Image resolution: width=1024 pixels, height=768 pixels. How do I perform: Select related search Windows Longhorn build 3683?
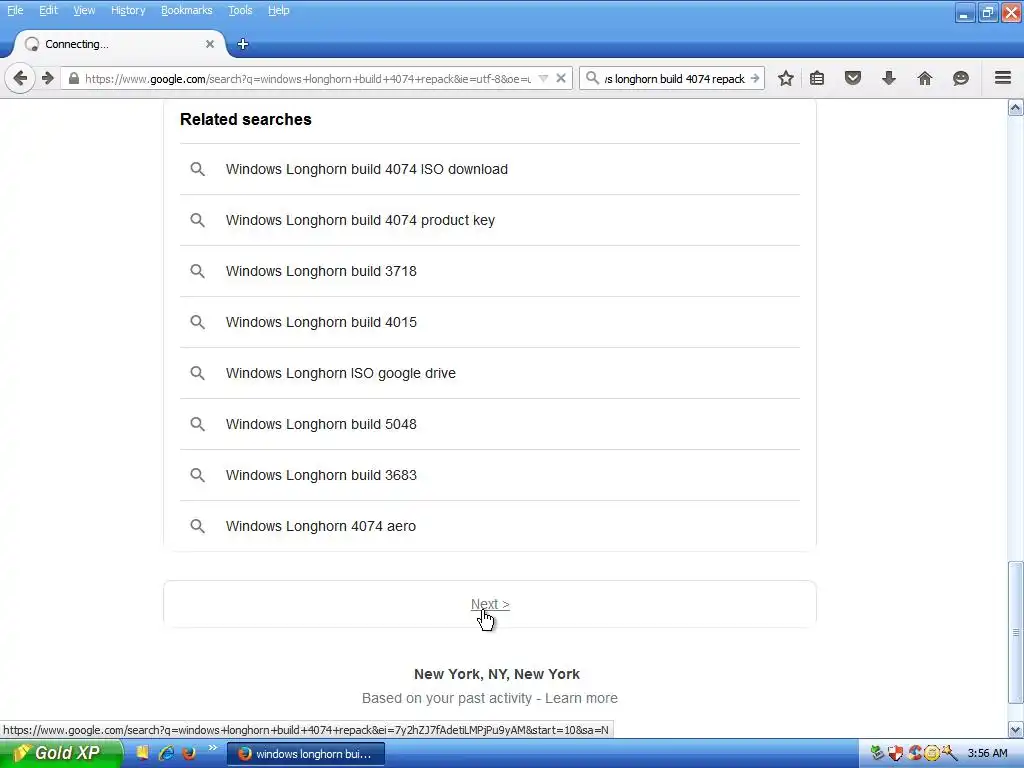pos(490,475)
